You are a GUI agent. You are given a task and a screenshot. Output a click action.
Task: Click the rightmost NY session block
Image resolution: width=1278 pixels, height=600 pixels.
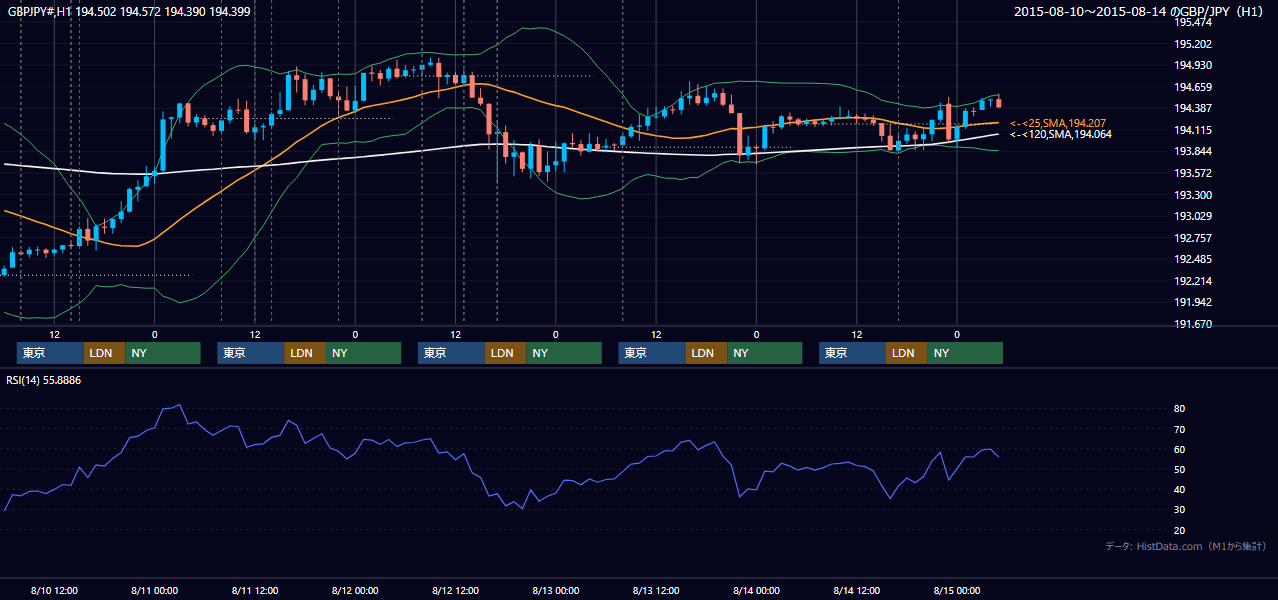point(964,353)
